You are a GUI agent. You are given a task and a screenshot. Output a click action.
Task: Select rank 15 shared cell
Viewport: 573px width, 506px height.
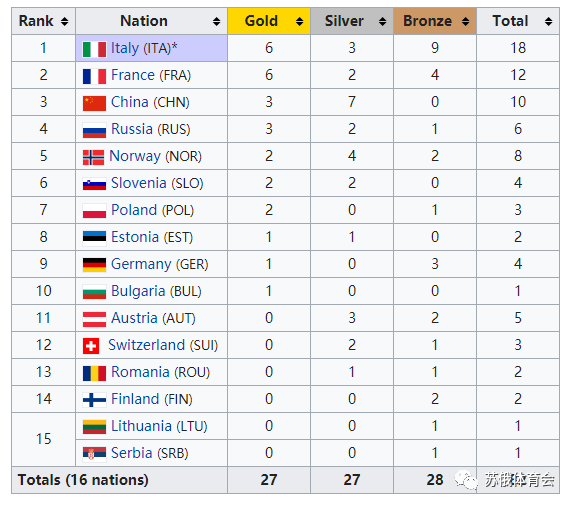point(43,440)
